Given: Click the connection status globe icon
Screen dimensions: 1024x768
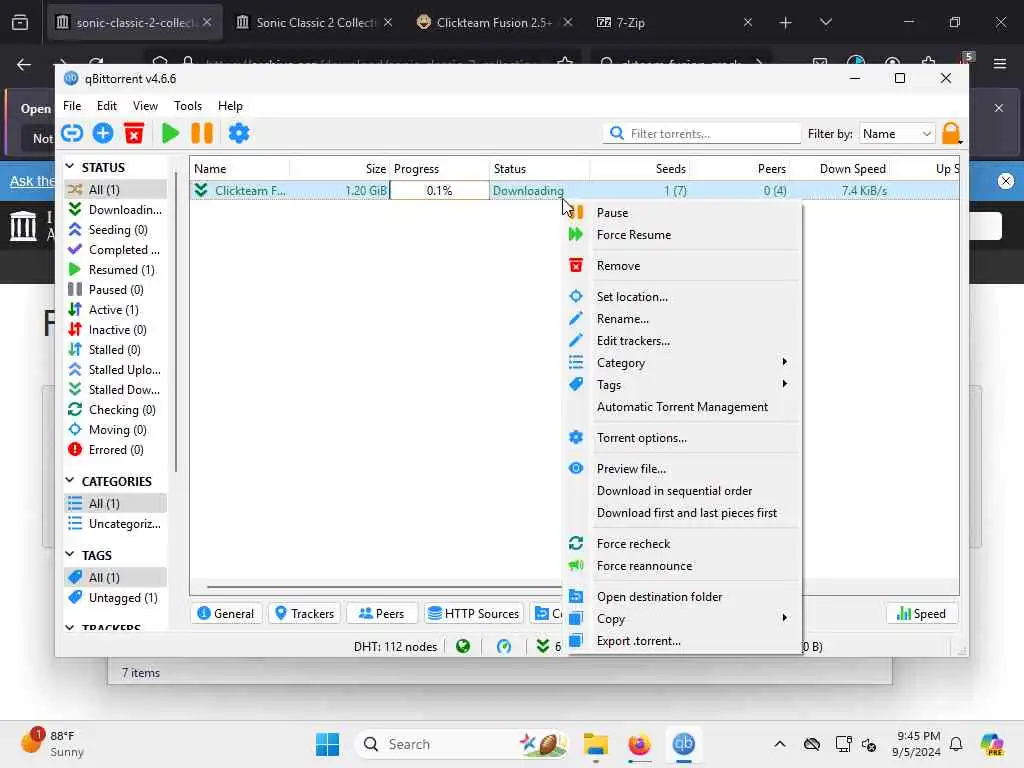Looking at the screenshot, I should 463,647.
